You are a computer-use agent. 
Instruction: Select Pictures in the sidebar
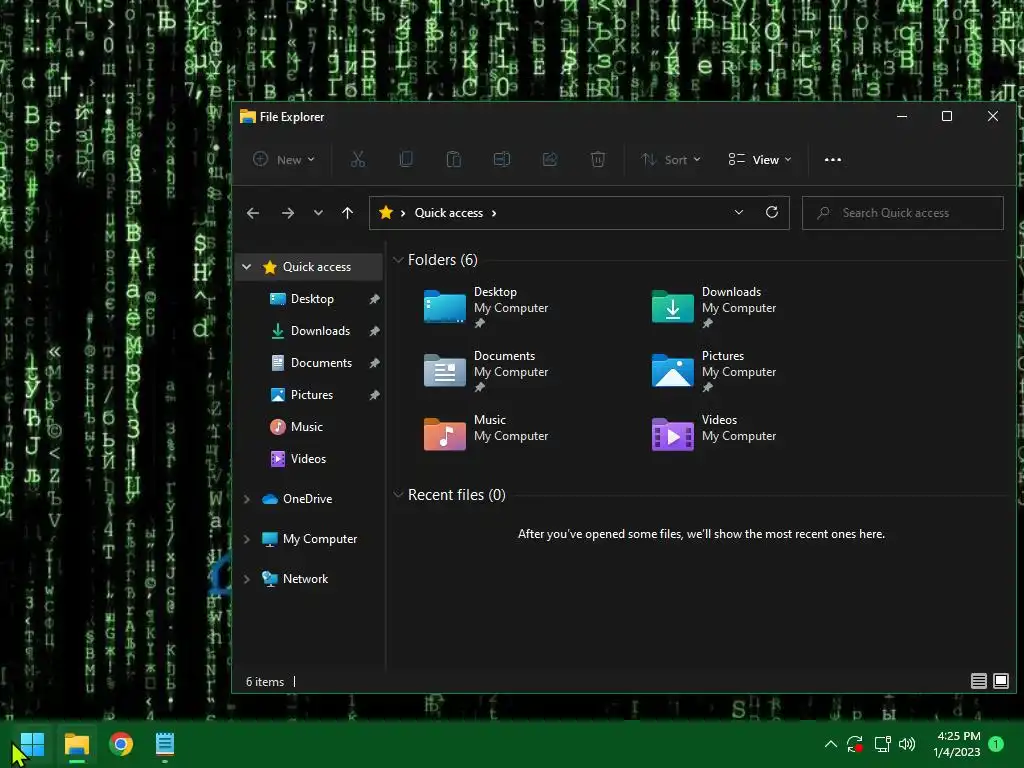coord(312,394)
